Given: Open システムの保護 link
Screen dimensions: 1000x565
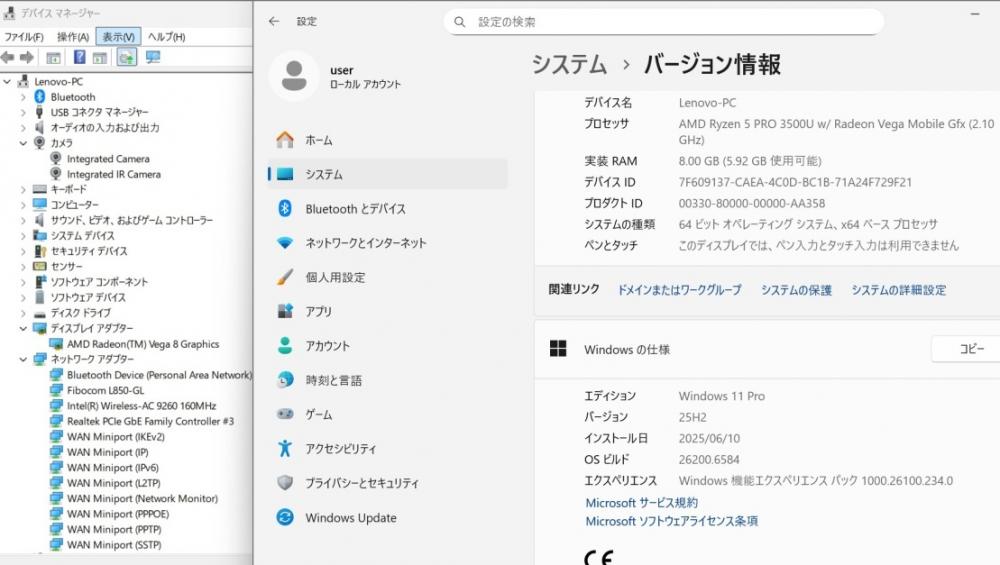Looking at the screenshot, I should click(796, 290).
